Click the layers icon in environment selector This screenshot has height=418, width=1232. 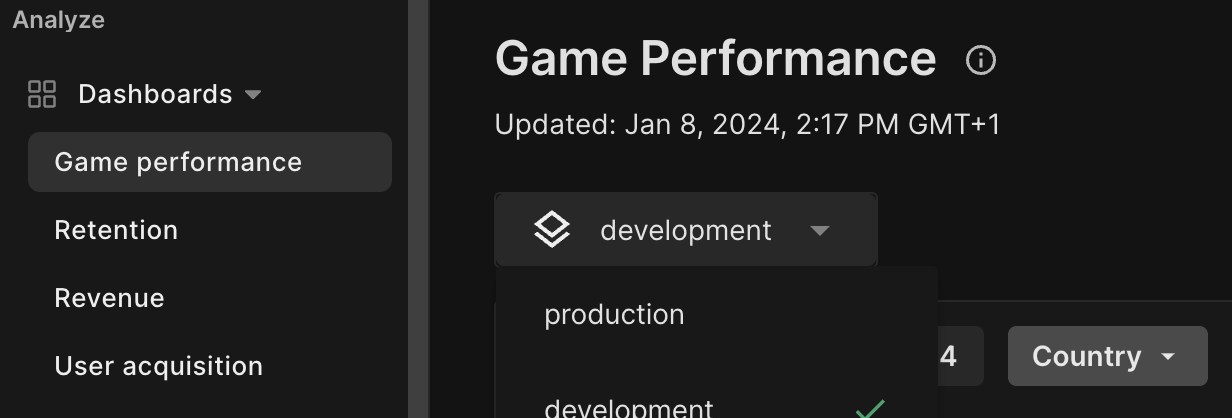[x=552, y=230]
